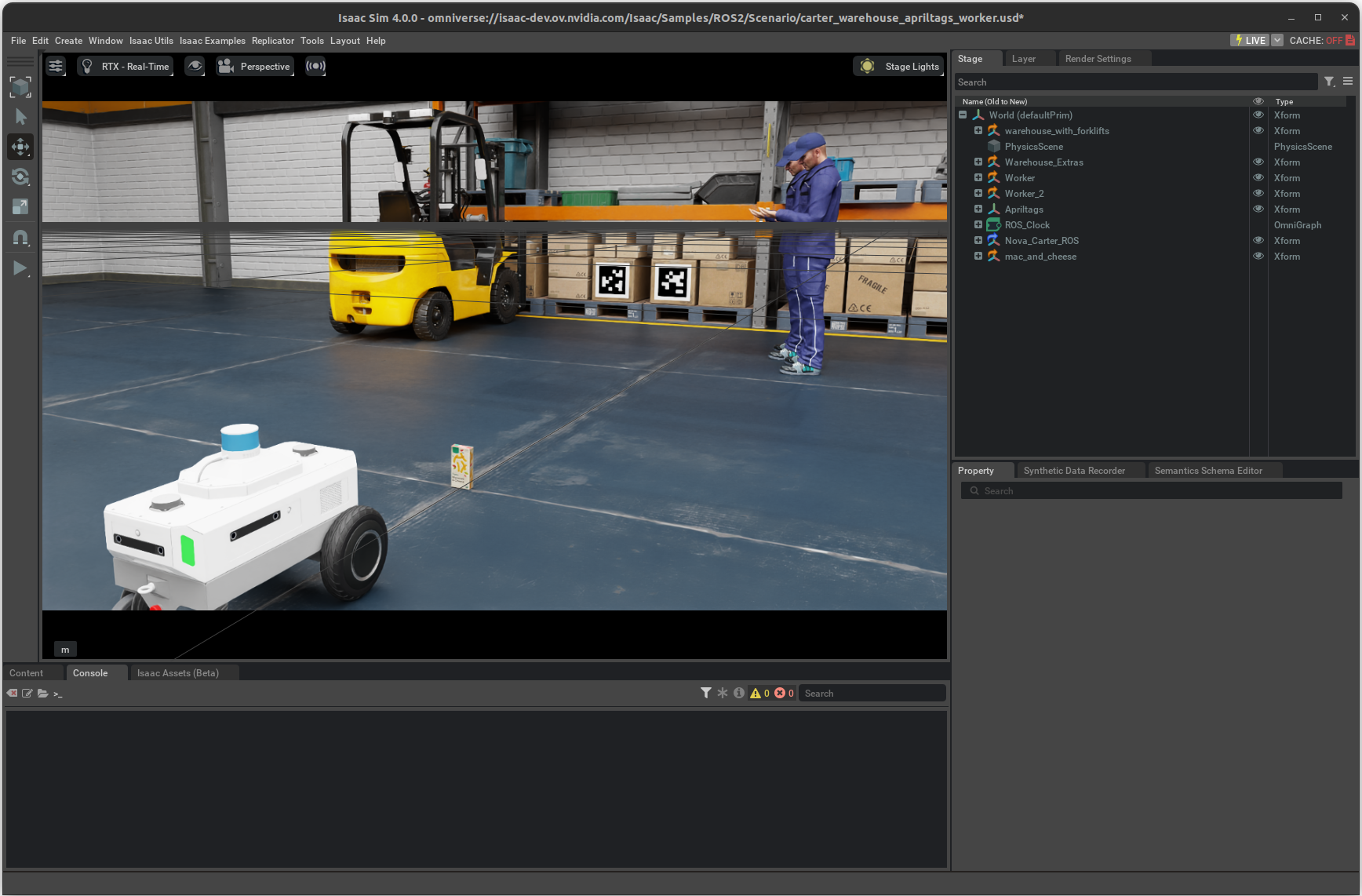Image resolution: width=1362 pixels, height=896 pixels.
Task: Enable the Snap tool
Action: [x=20, y=237]
